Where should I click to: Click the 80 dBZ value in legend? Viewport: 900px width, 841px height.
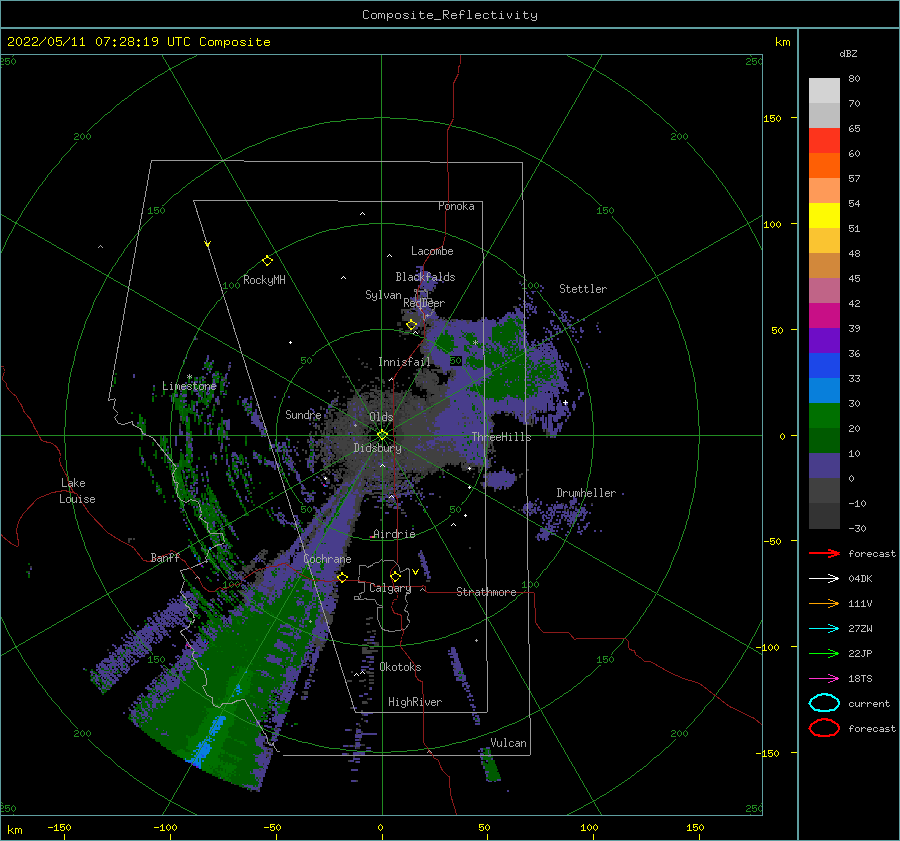(854, 79)
